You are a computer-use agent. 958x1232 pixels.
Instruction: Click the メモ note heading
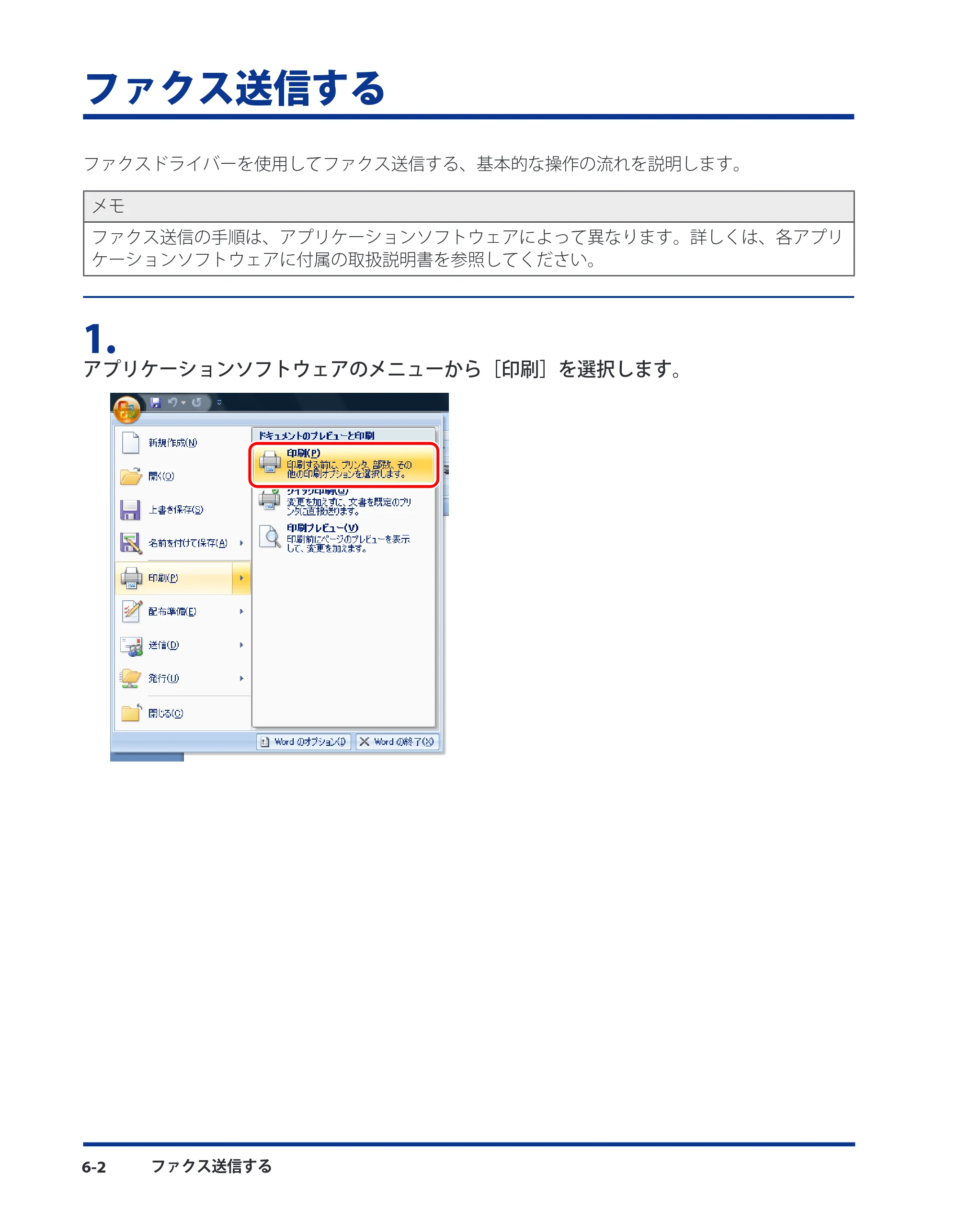[x=108, y=206]
